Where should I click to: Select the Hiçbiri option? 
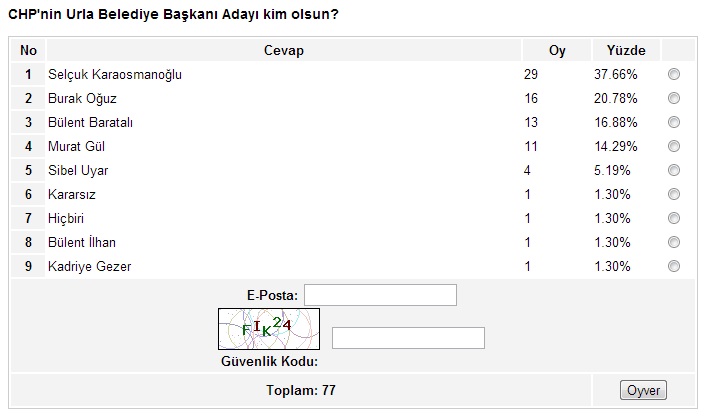point(673,219)
